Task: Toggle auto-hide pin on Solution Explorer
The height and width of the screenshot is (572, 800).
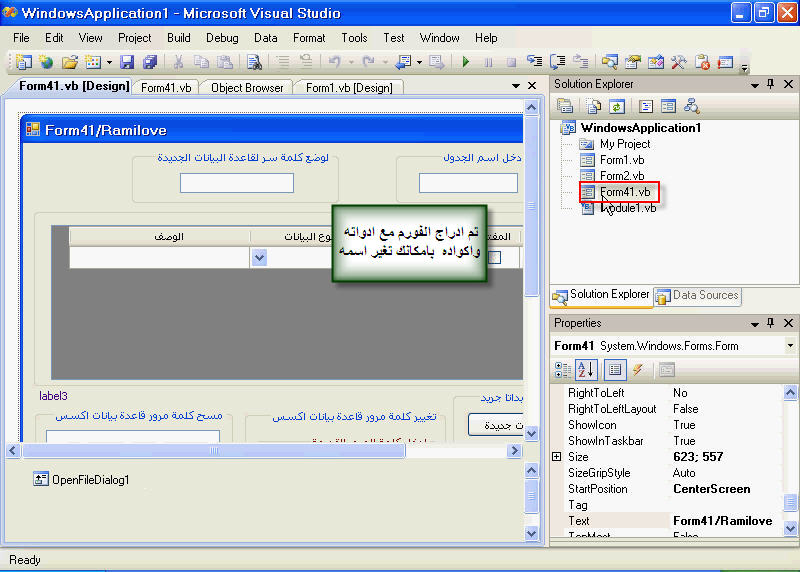Action: (771, 85)
